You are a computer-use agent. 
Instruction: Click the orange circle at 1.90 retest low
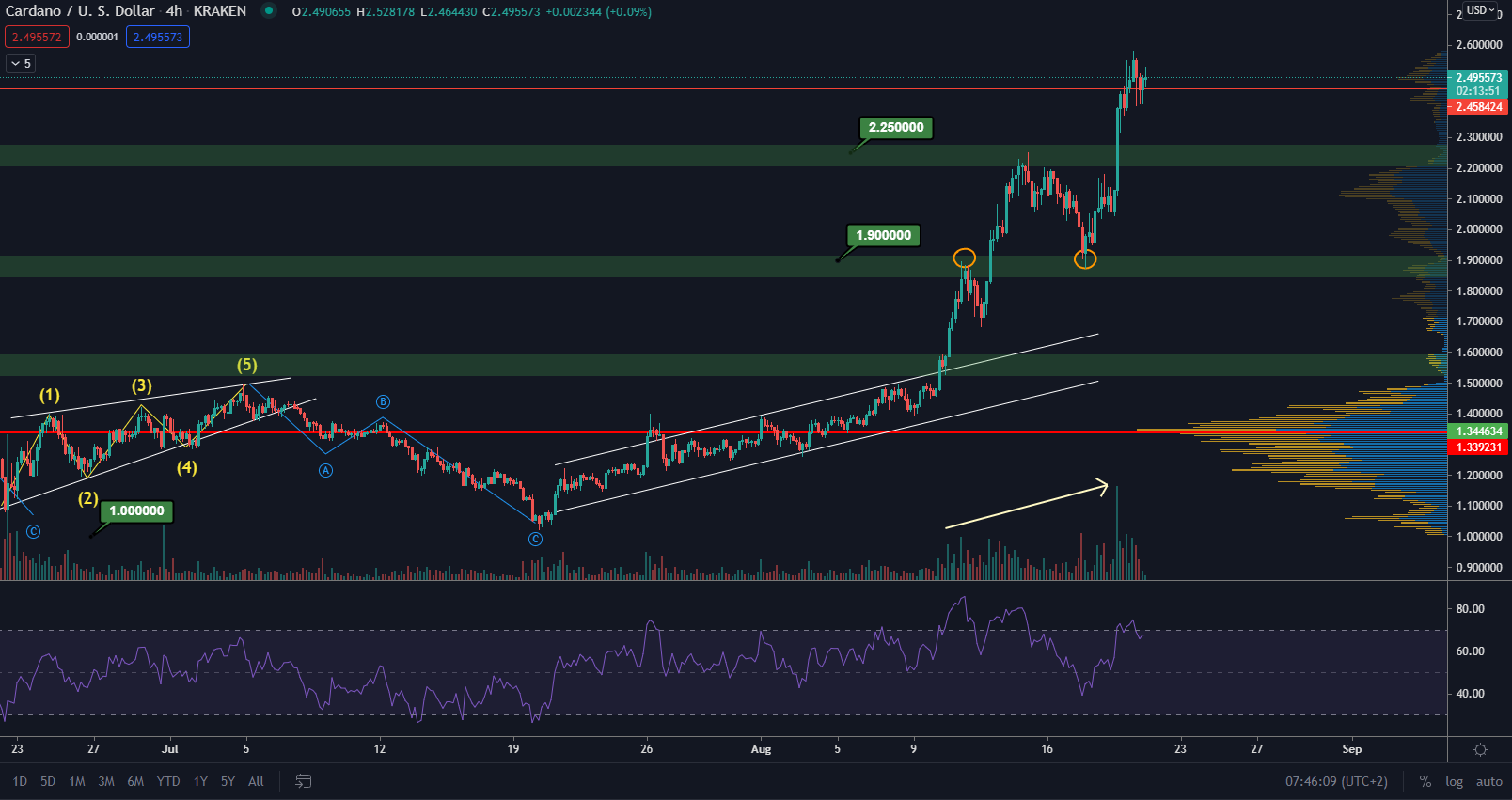1085,259
